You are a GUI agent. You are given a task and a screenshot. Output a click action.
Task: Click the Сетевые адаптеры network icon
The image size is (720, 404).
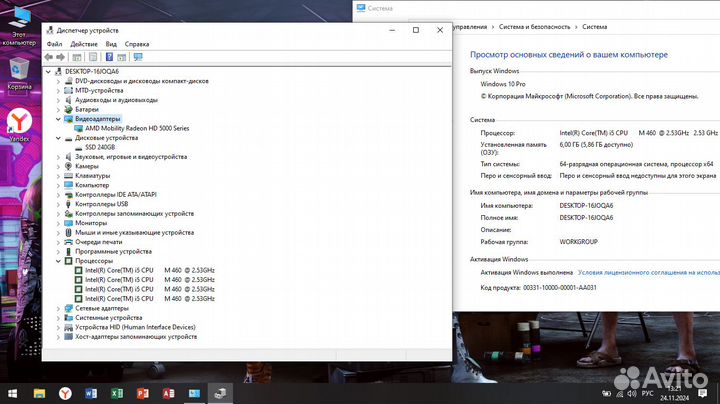pos(68,309)
